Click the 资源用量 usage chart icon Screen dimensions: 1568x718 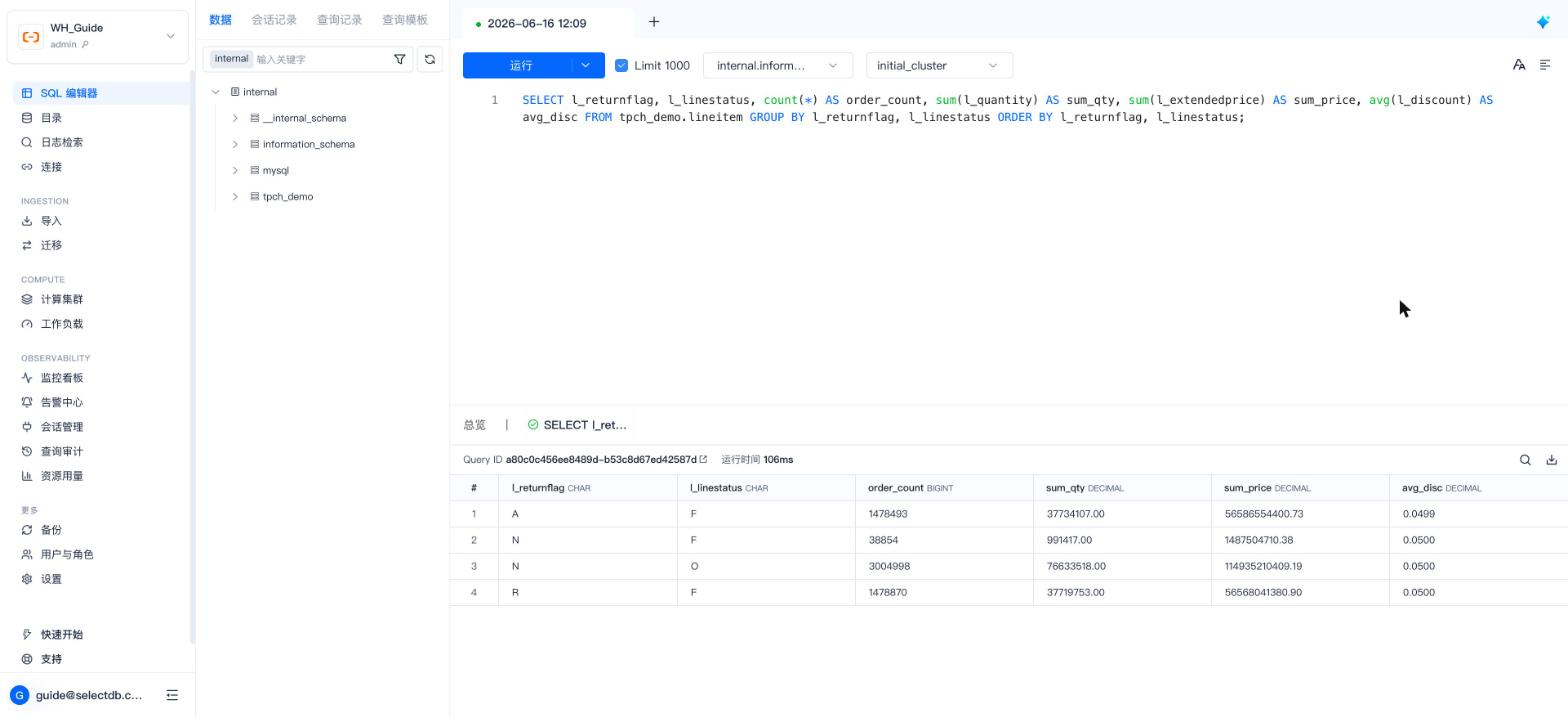coord(27,476)
